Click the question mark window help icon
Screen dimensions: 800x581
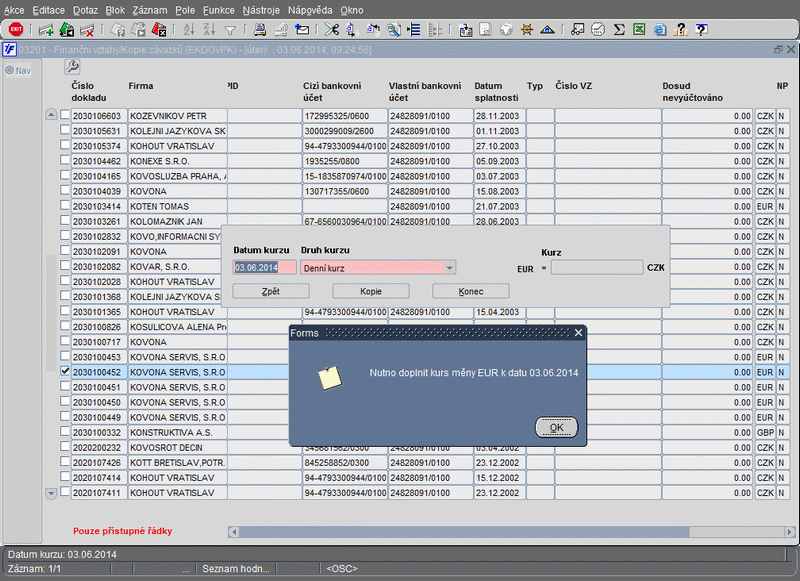(702, 30)
